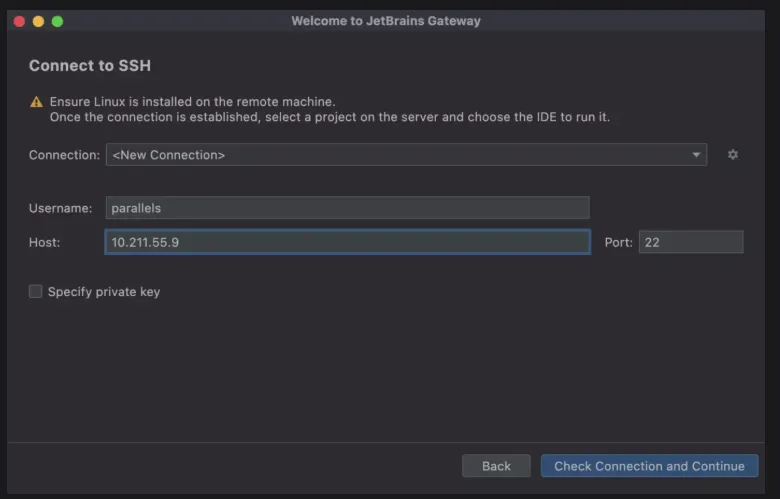Select the Port field showing 22

(691, 242)
